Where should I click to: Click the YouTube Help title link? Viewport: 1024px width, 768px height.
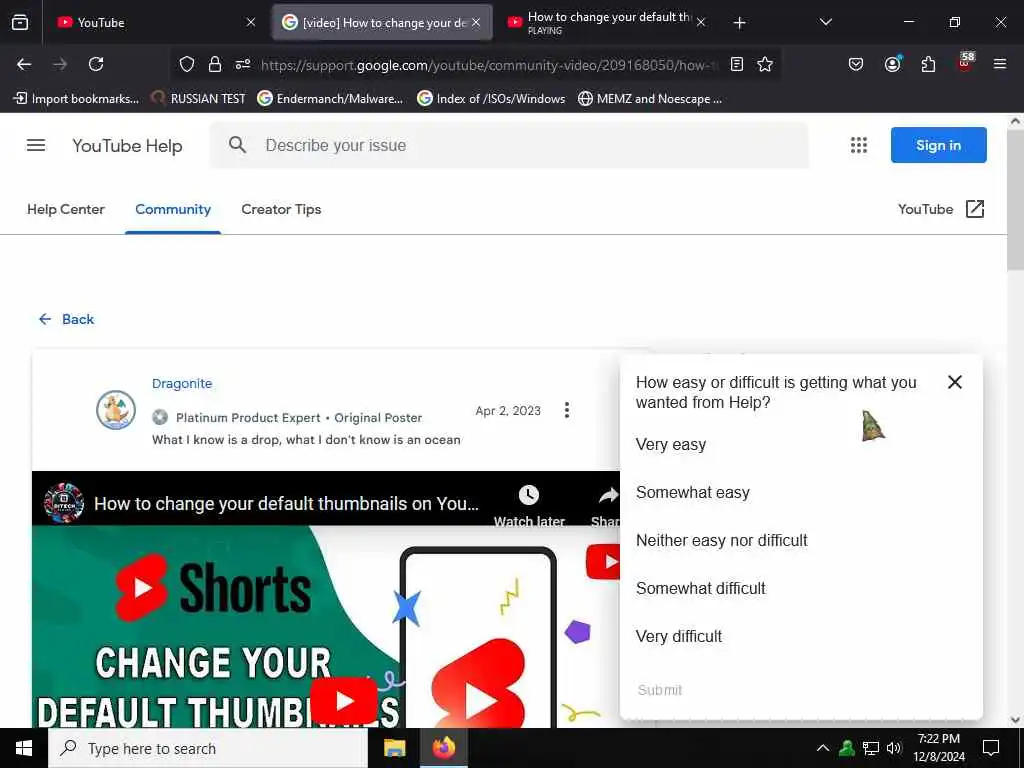click(127, 146)
